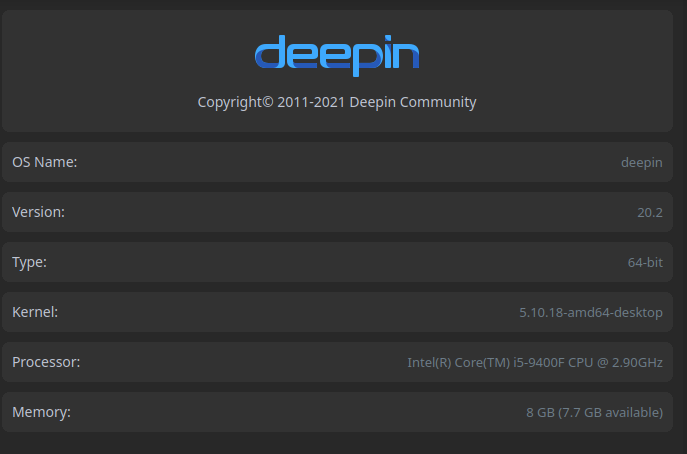
Task: Select the version value '20.2'
Action: pyautogui.click(x=650, y=213)
